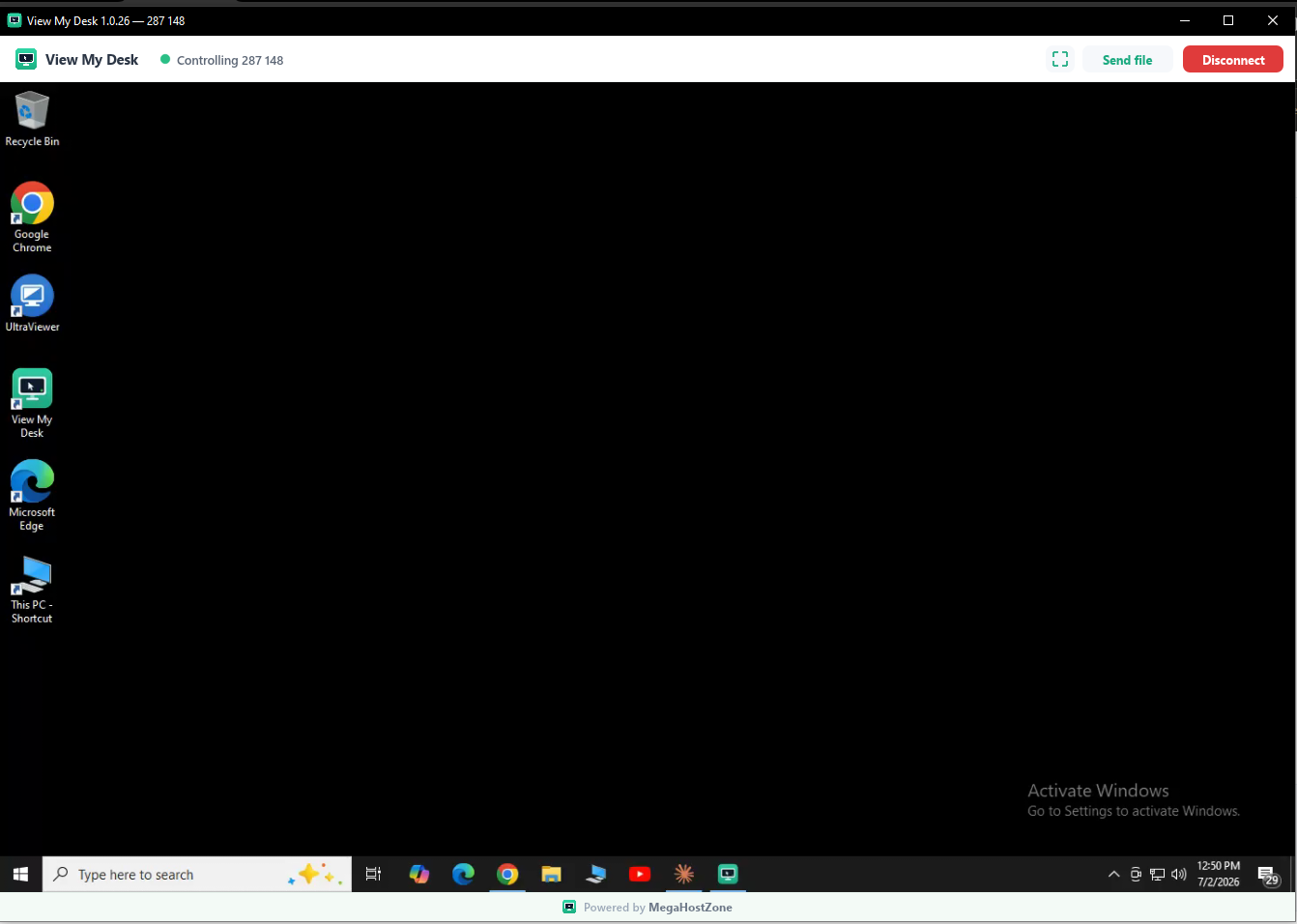Viewport: 1297px width, 924px height.
Task: Open the notification center with 29 badge
Action: pyautogui.click(x=1268, y=876)
